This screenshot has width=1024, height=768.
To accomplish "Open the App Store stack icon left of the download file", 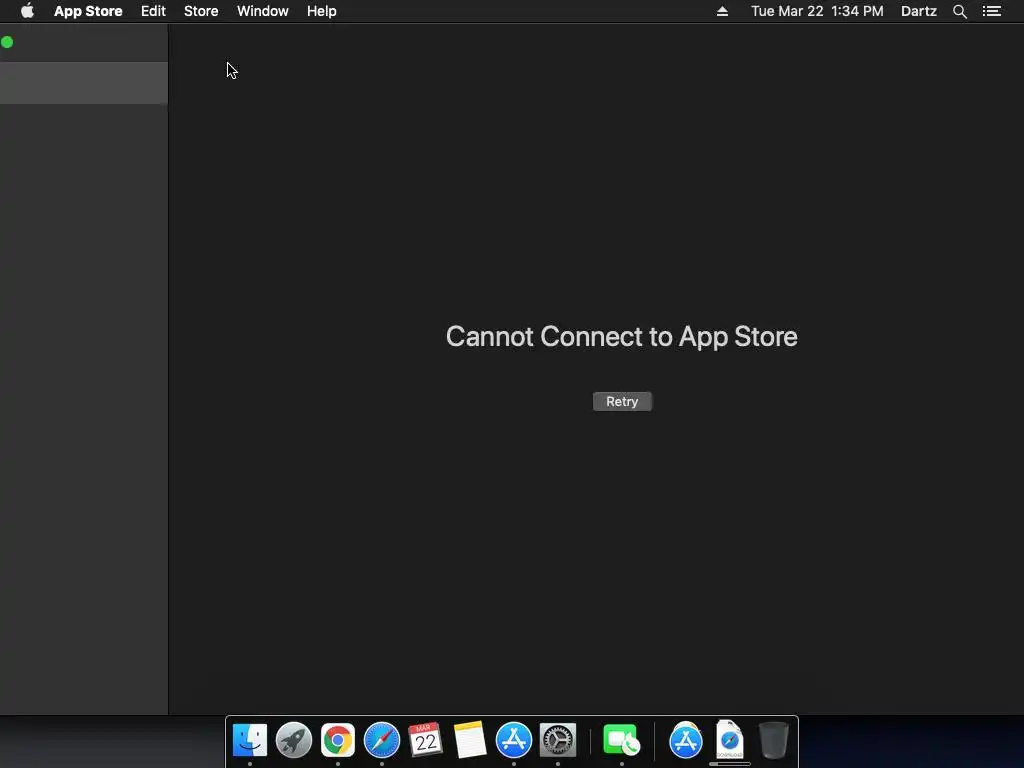I will [686, 740].
